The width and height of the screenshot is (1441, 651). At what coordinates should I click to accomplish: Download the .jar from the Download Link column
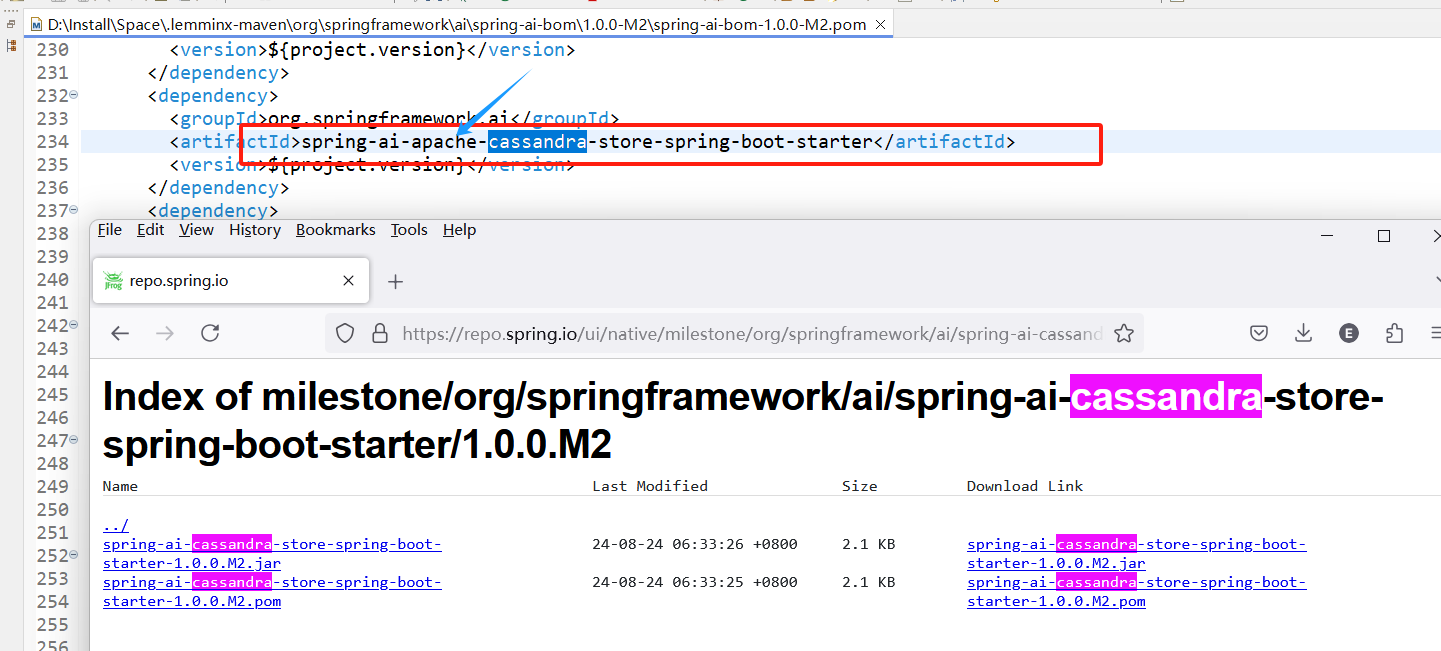coord(1137,554)
